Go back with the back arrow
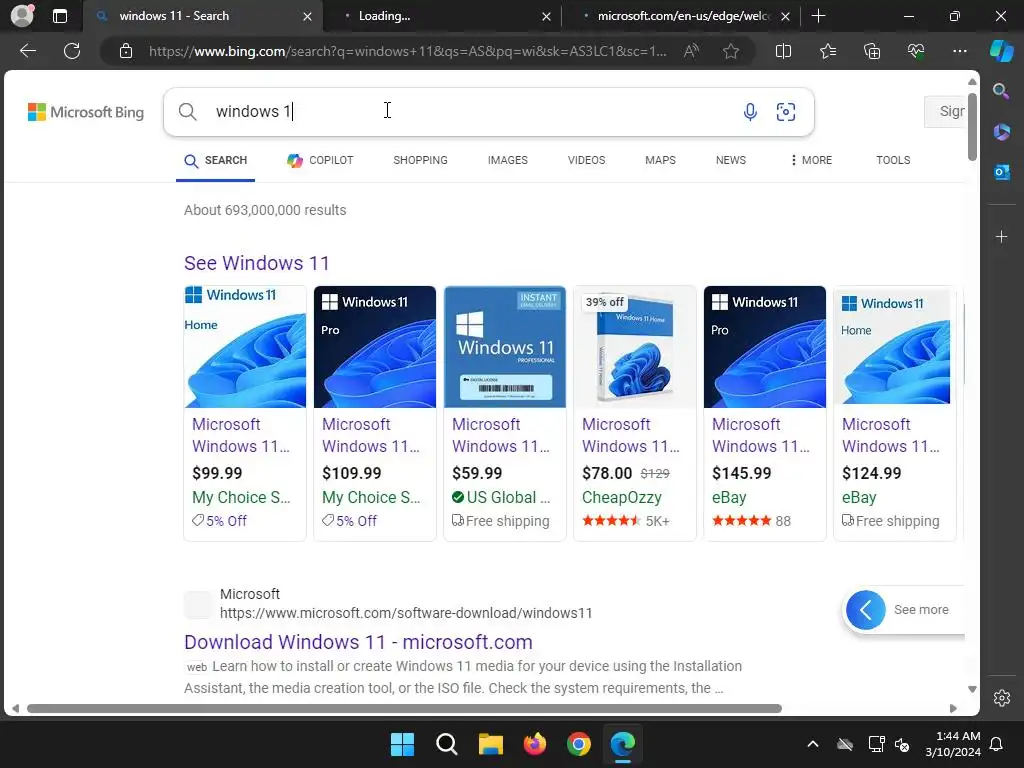The image size is (1024, 768). pyautogui.click(x=28, y=51)
